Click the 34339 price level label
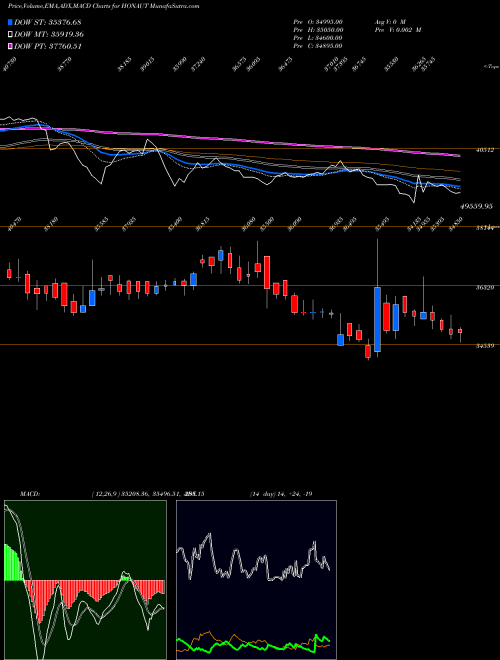 [485, 346]
